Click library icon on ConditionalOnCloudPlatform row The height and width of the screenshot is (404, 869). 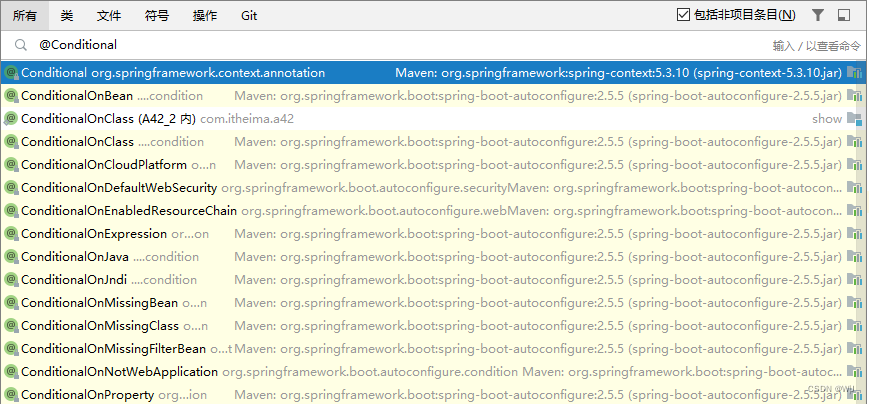(855, 165)
